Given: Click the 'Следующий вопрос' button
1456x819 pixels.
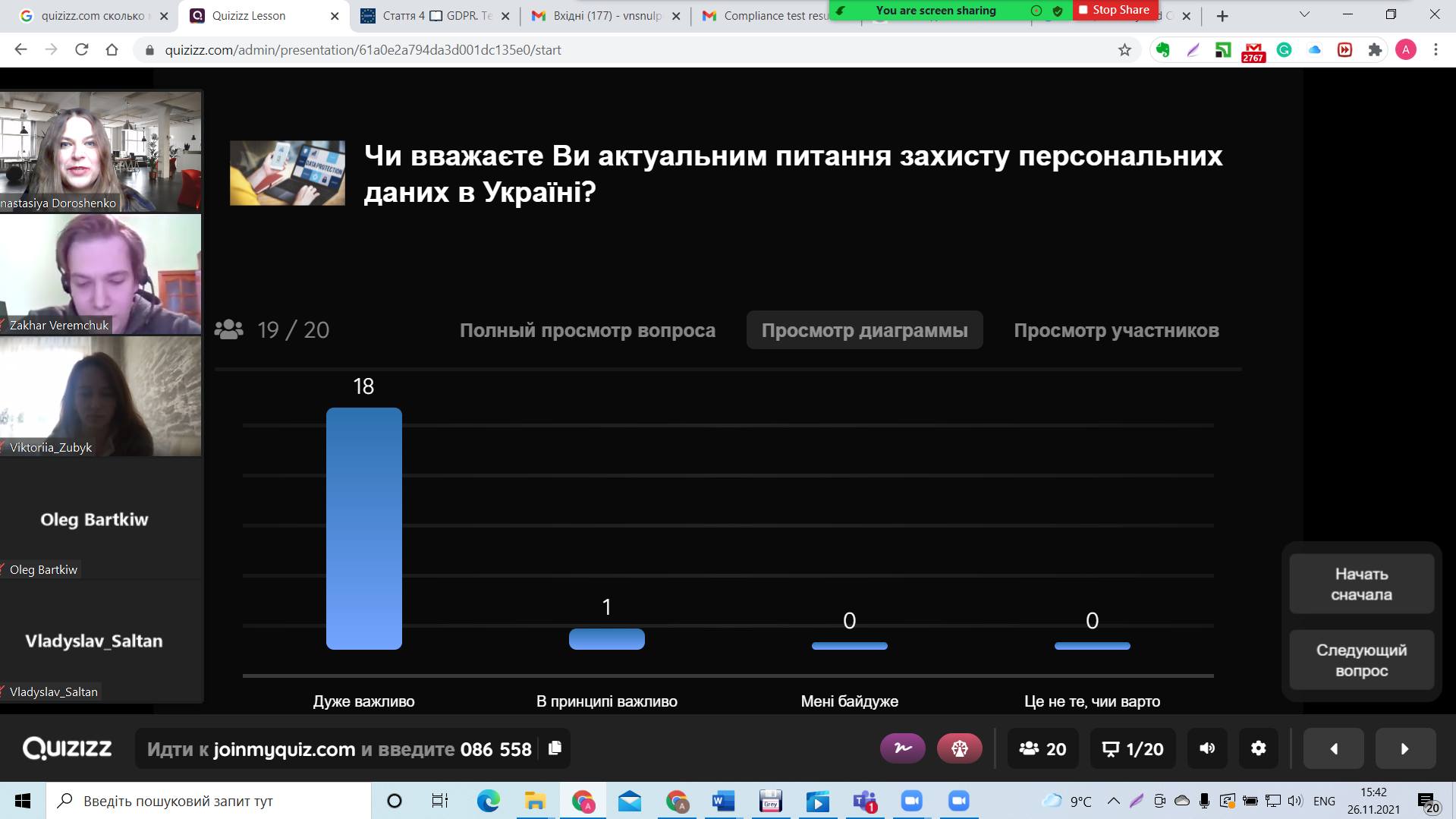Looking at the screenshot, I should pyautogui.click(x=1361, y=660).
